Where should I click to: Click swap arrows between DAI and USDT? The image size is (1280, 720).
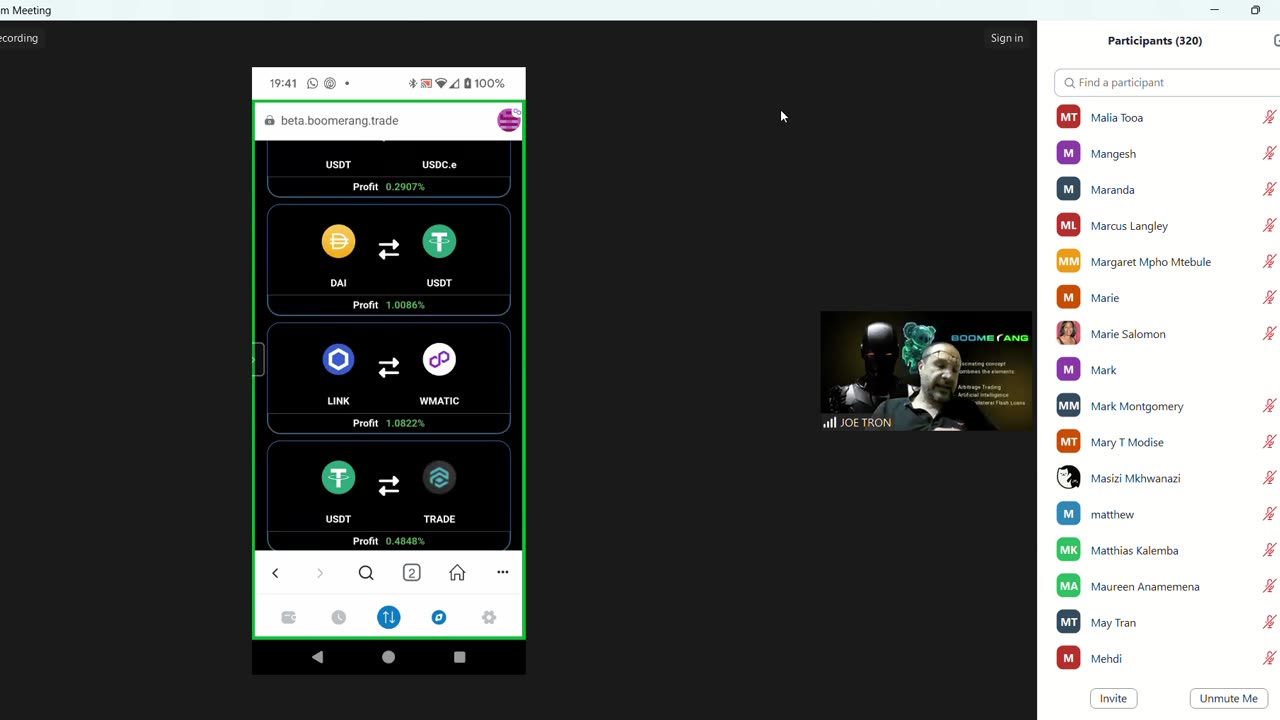(389, 249)
